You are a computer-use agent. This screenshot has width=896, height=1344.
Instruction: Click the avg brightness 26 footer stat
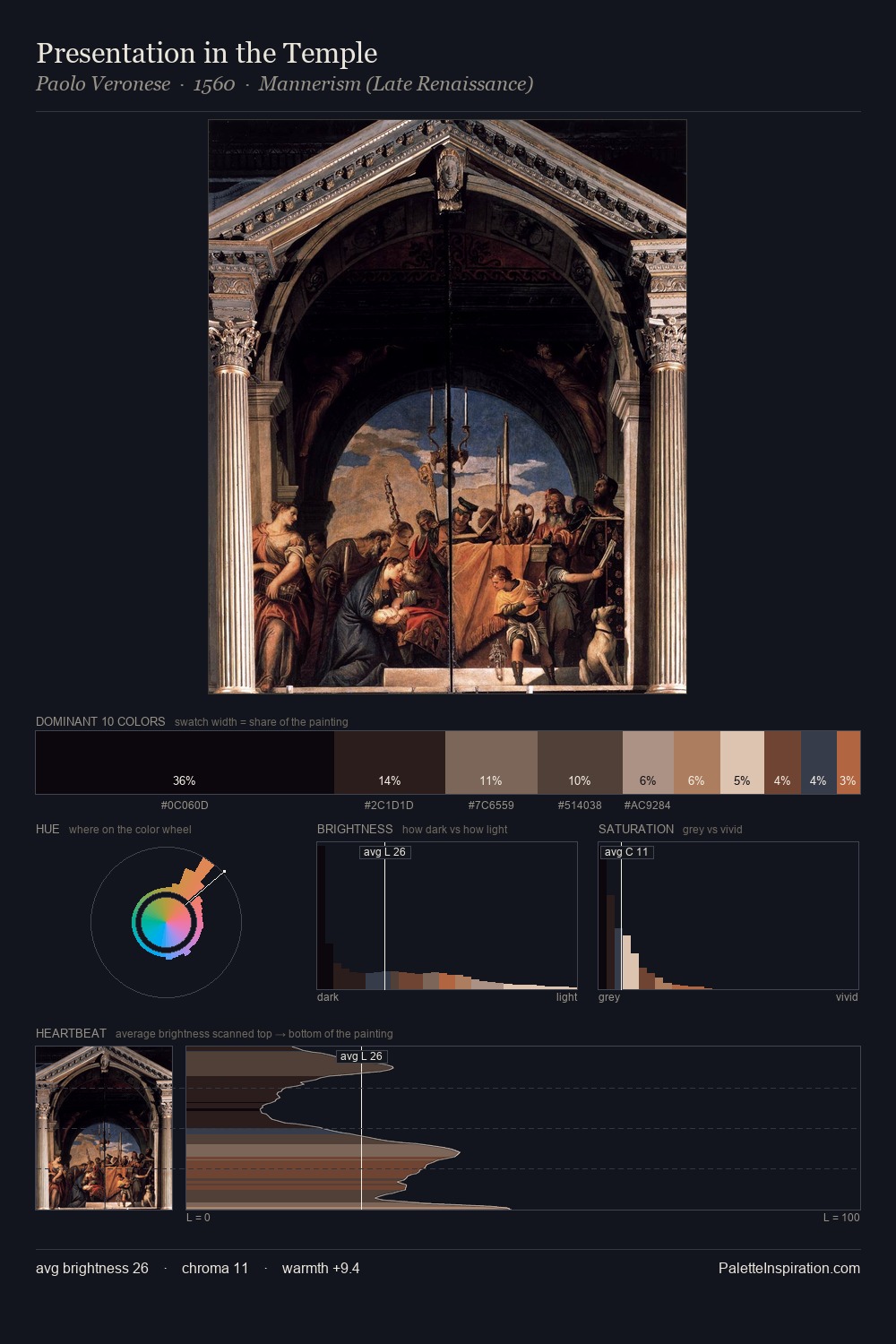pyautogui.click(x=92, y=1268)
